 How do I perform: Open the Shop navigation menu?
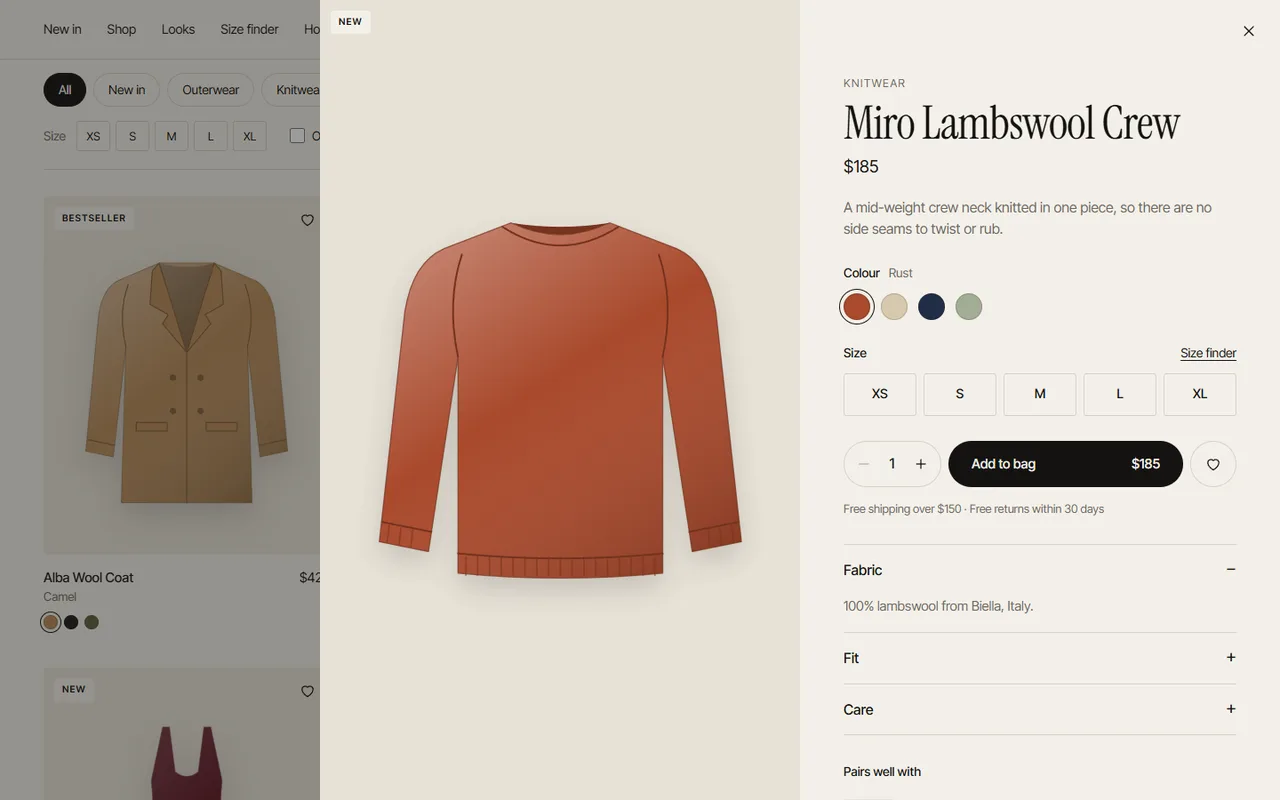(121, 29)
